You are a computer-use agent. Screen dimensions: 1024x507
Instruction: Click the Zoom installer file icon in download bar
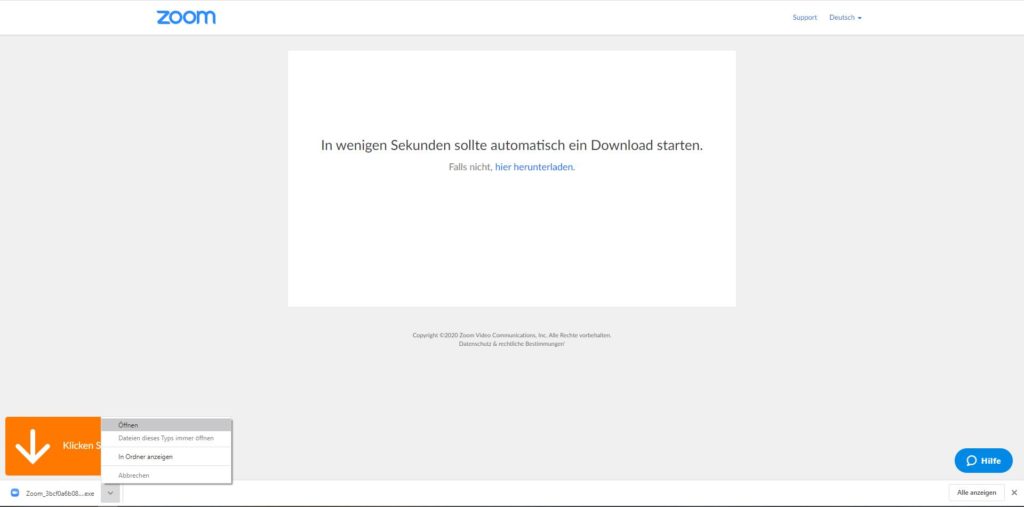[15, 493]
